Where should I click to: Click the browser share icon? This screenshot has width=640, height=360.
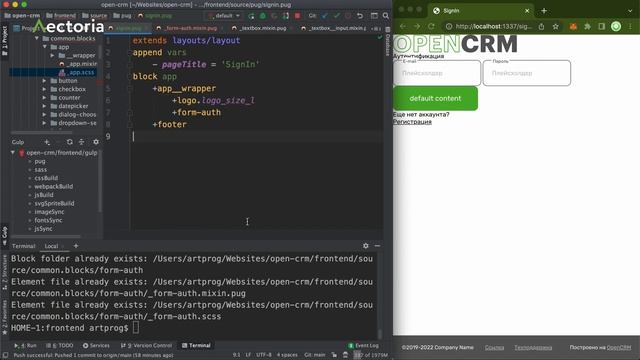tap(541, 27)
